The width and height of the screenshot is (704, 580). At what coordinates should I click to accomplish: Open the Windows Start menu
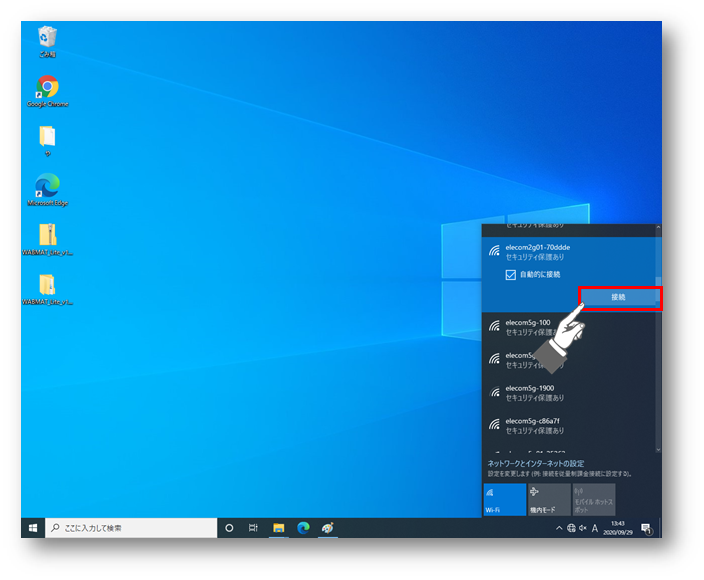tap(33, 528)
